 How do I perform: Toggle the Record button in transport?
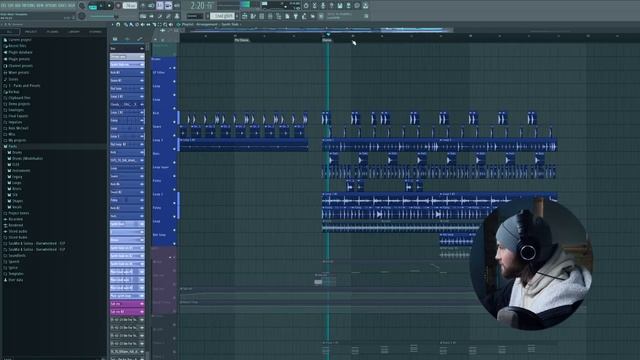[x=119, y=6]
